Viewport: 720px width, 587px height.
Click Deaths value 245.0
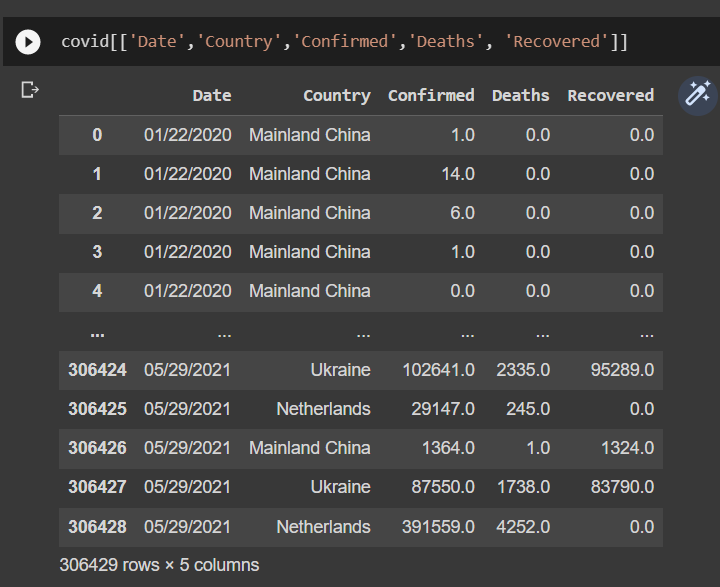528,409
